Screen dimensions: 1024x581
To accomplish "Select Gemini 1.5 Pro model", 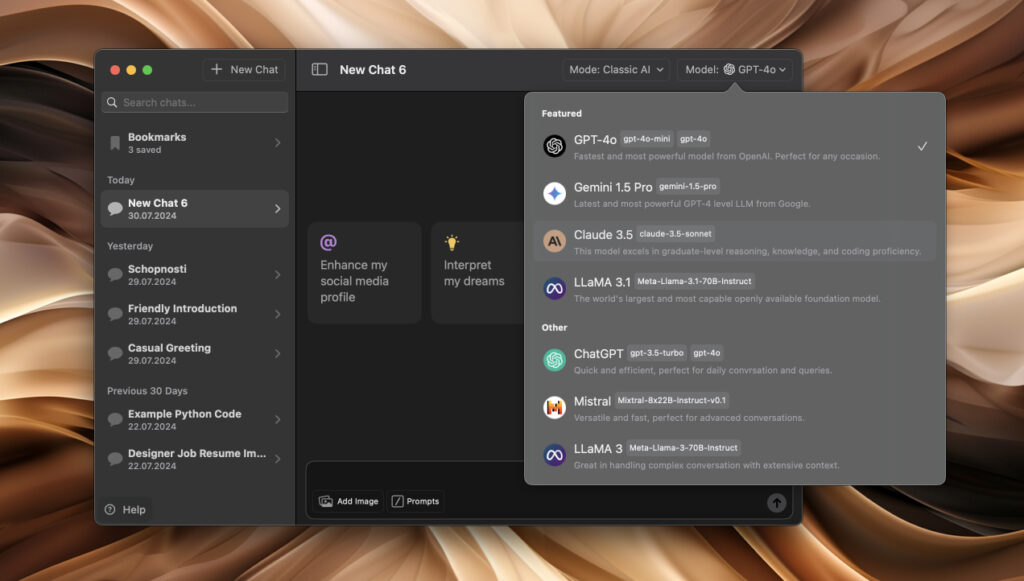I will tap(735, 194).
